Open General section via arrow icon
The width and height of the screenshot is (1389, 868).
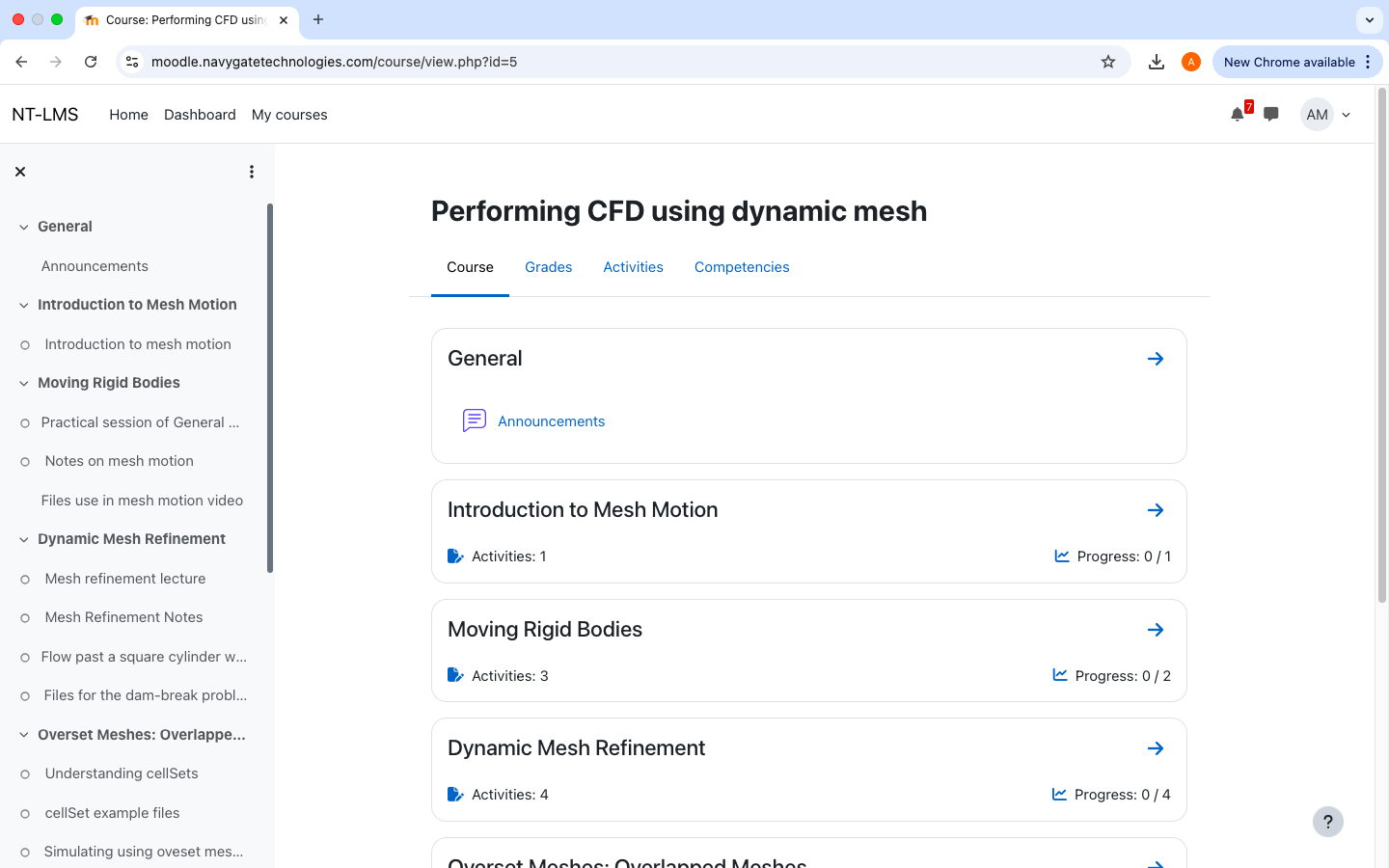pos(1156,359)
